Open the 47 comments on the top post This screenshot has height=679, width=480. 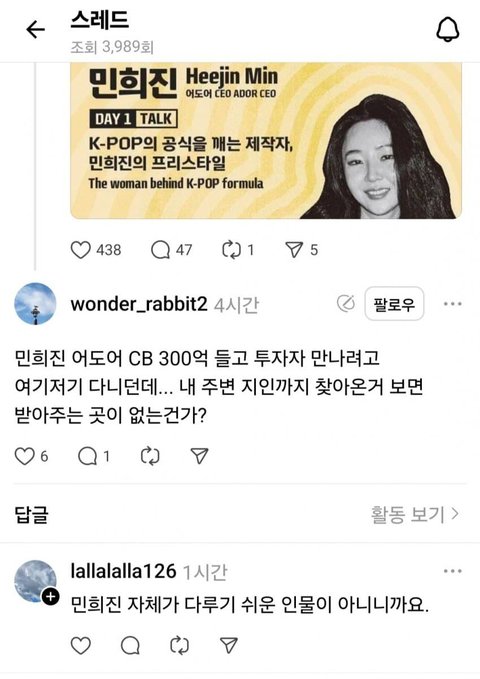point(160,250)
